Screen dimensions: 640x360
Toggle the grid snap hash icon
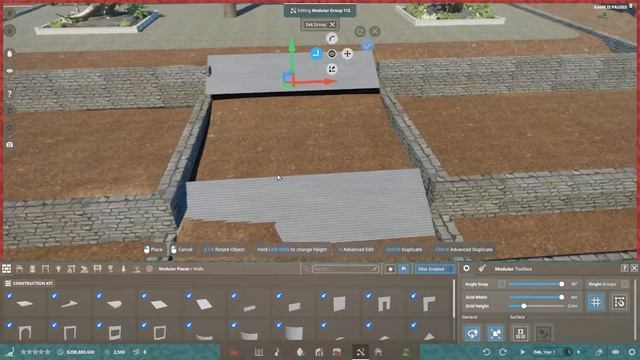[596, 302]
